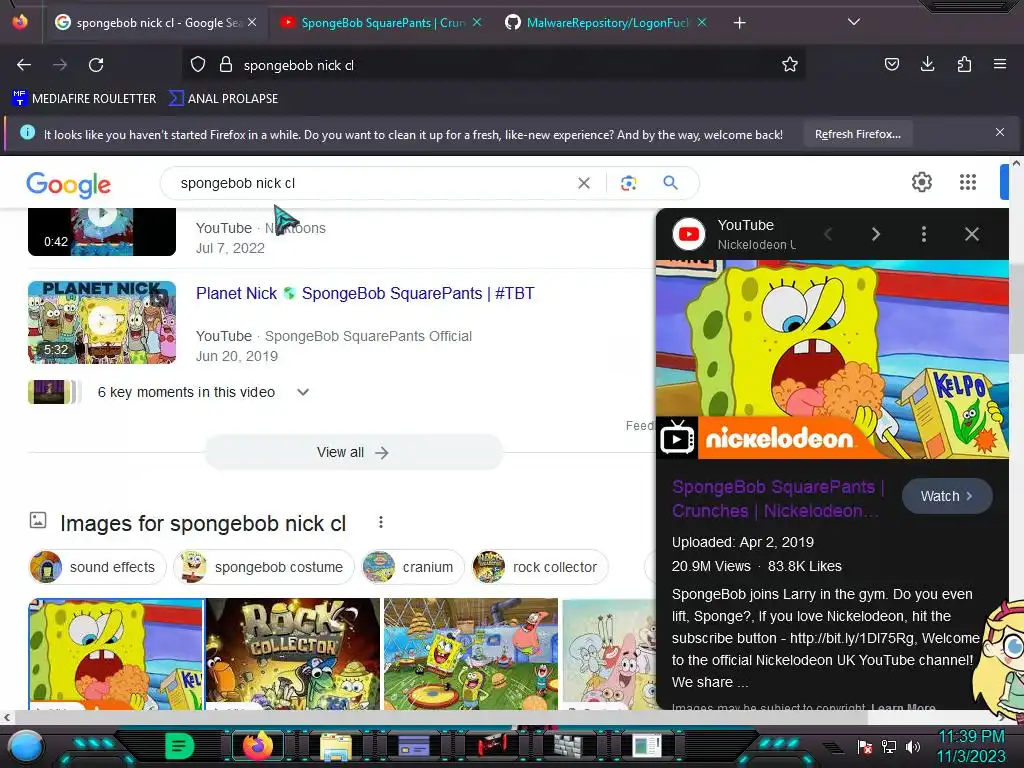Open the SpongeBob eating Kelpo image result
The image size is (1024, 768).
click(116, 654)
